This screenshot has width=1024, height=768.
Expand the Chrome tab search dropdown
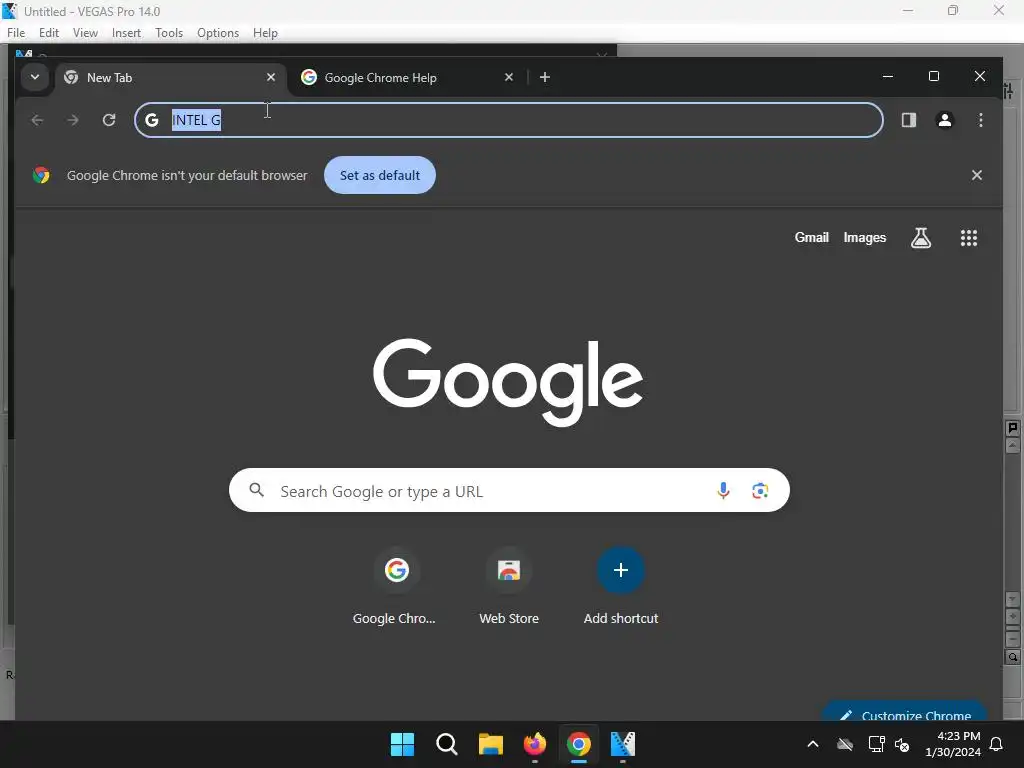[x=35, y=77]
